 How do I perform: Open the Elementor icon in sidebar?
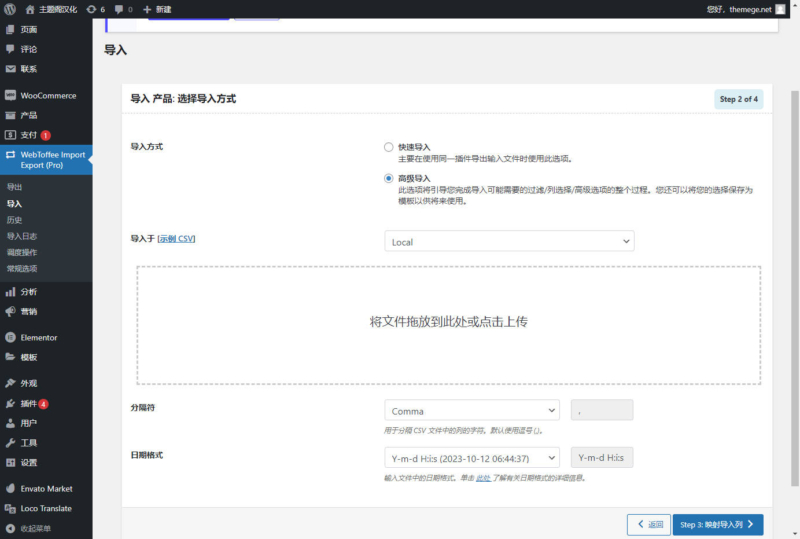tap(10, 337)
